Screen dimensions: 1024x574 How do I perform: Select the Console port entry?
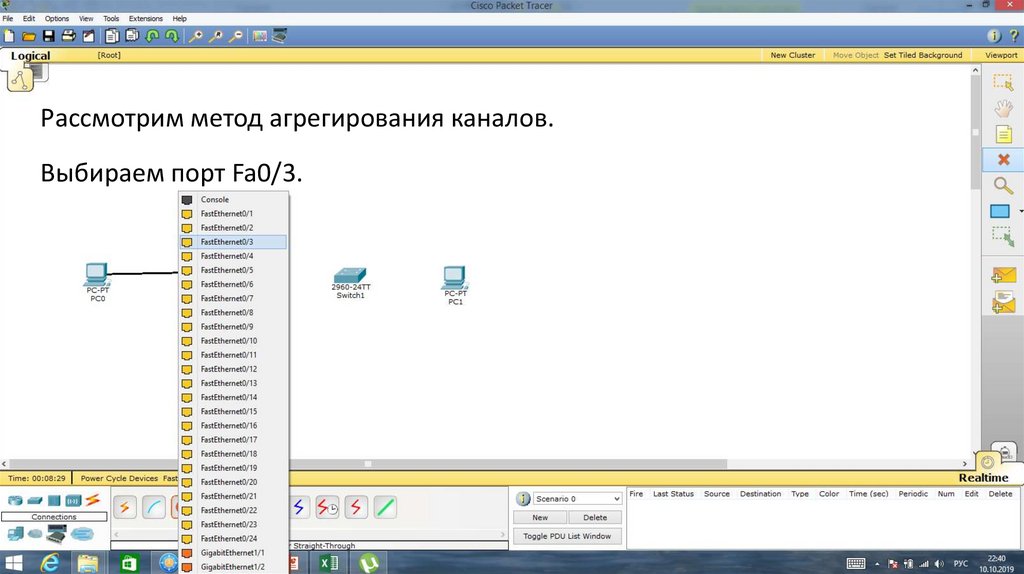[233, 199]
